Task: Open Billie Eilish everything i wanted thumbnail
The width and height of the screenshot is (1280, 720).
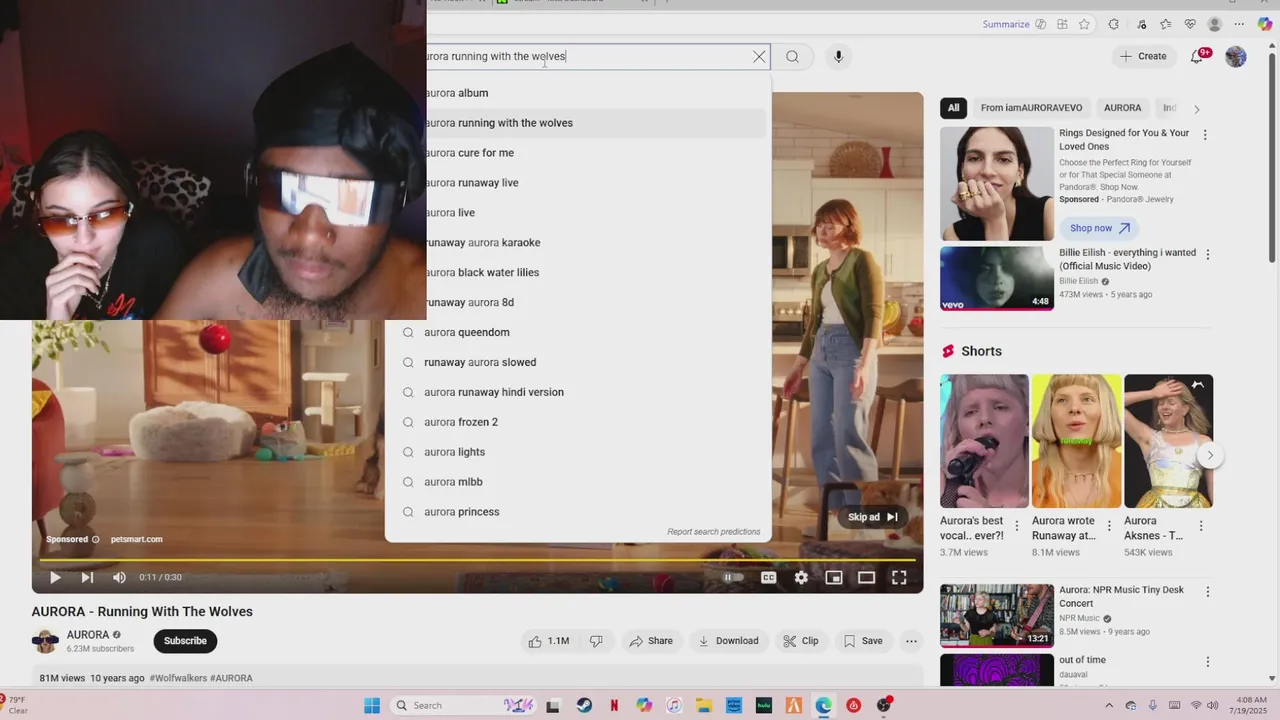Action: pyautogui.click(x=997, y=278)
